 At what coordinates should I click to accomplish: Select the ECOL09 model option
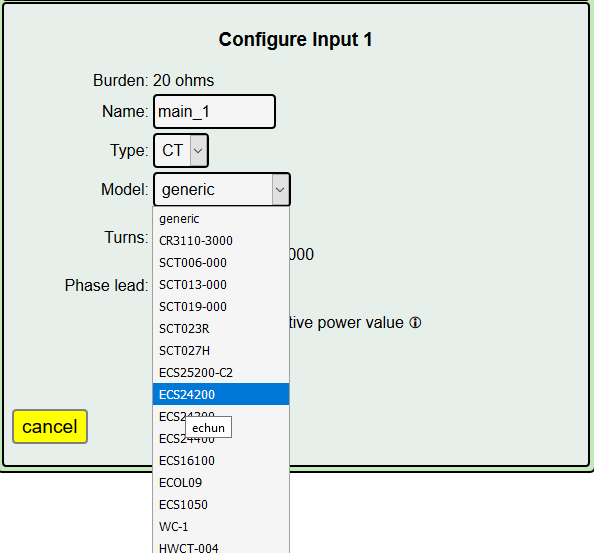click(x=221, y=483)
